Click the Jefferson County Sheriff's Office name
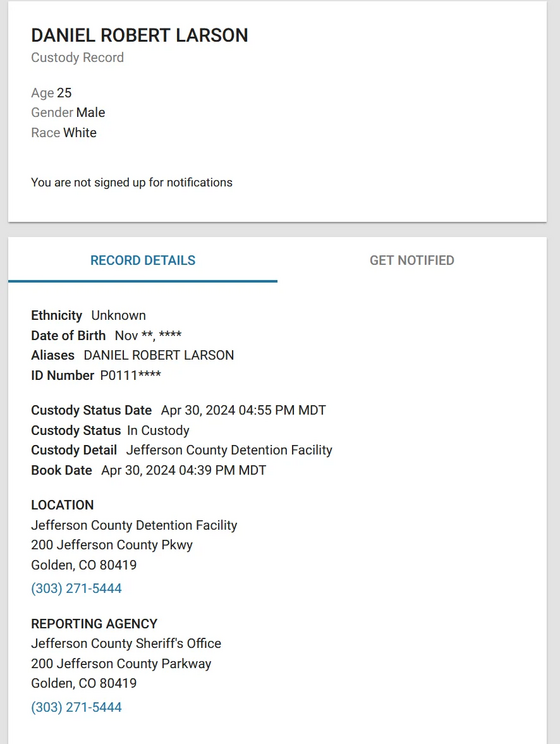This screenshot has width=560, height=744. click(x=126, y=643)
